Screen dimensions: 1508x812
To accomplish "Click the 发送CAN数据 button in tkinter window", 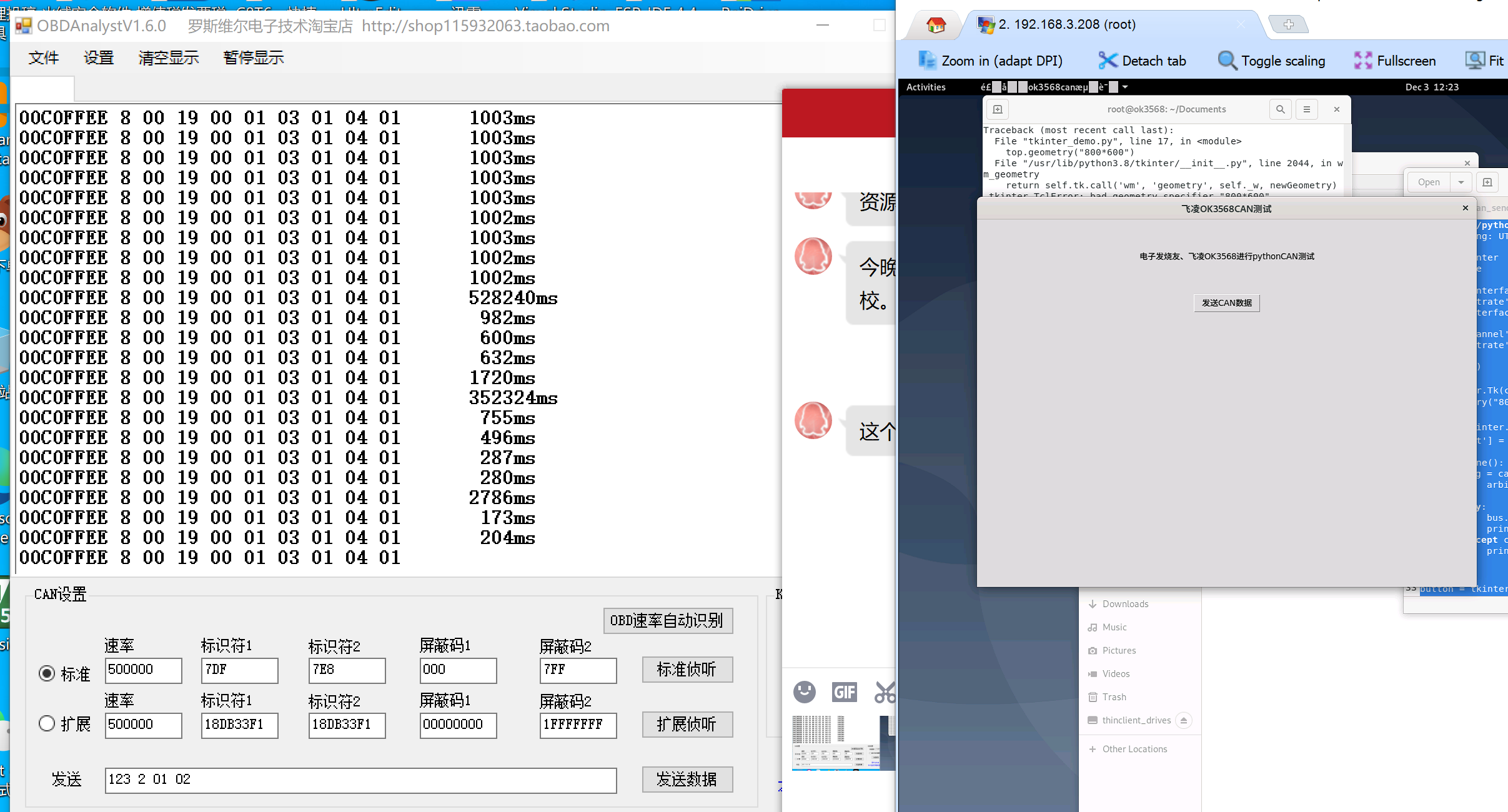I will click(1226, 303).
